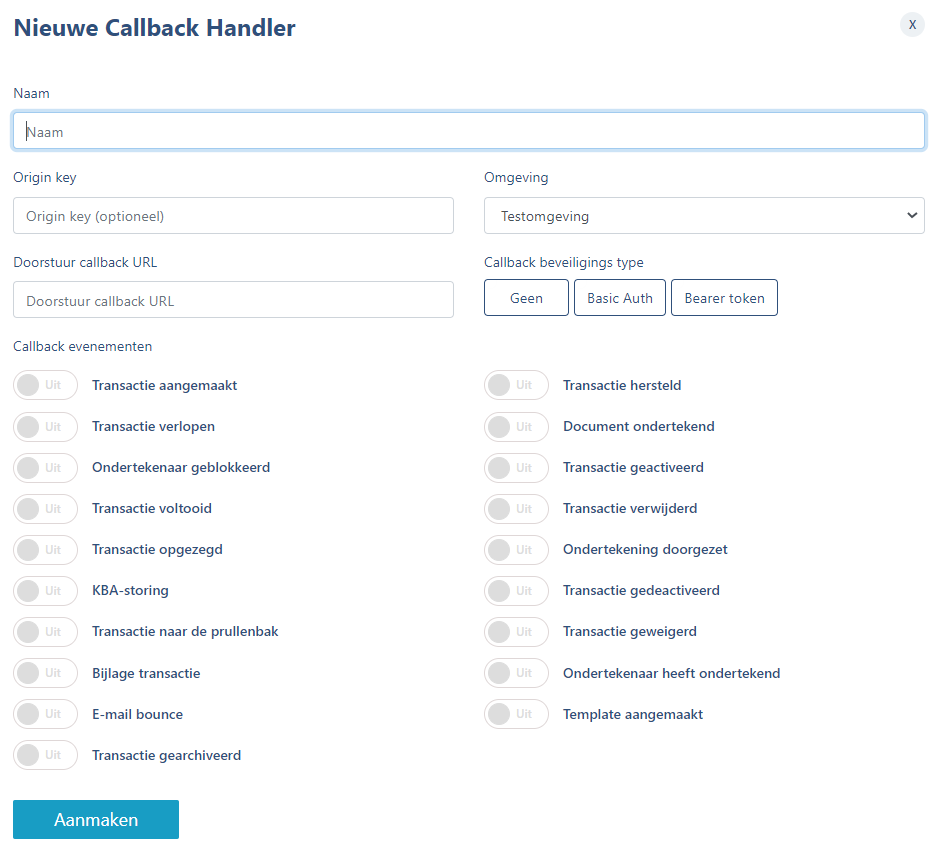Enable Ondertekening doorgezet event
The width and height of the screenshot is (935, 852).
(516, 550)
